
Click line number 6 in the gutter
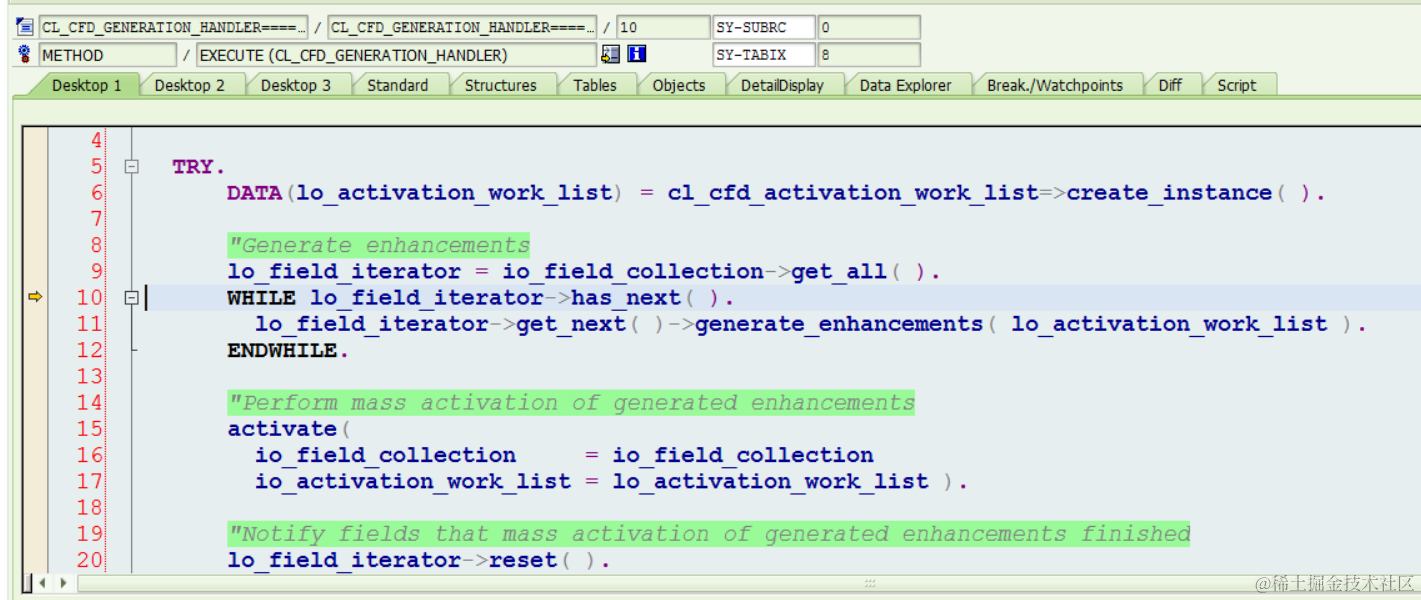96,193
